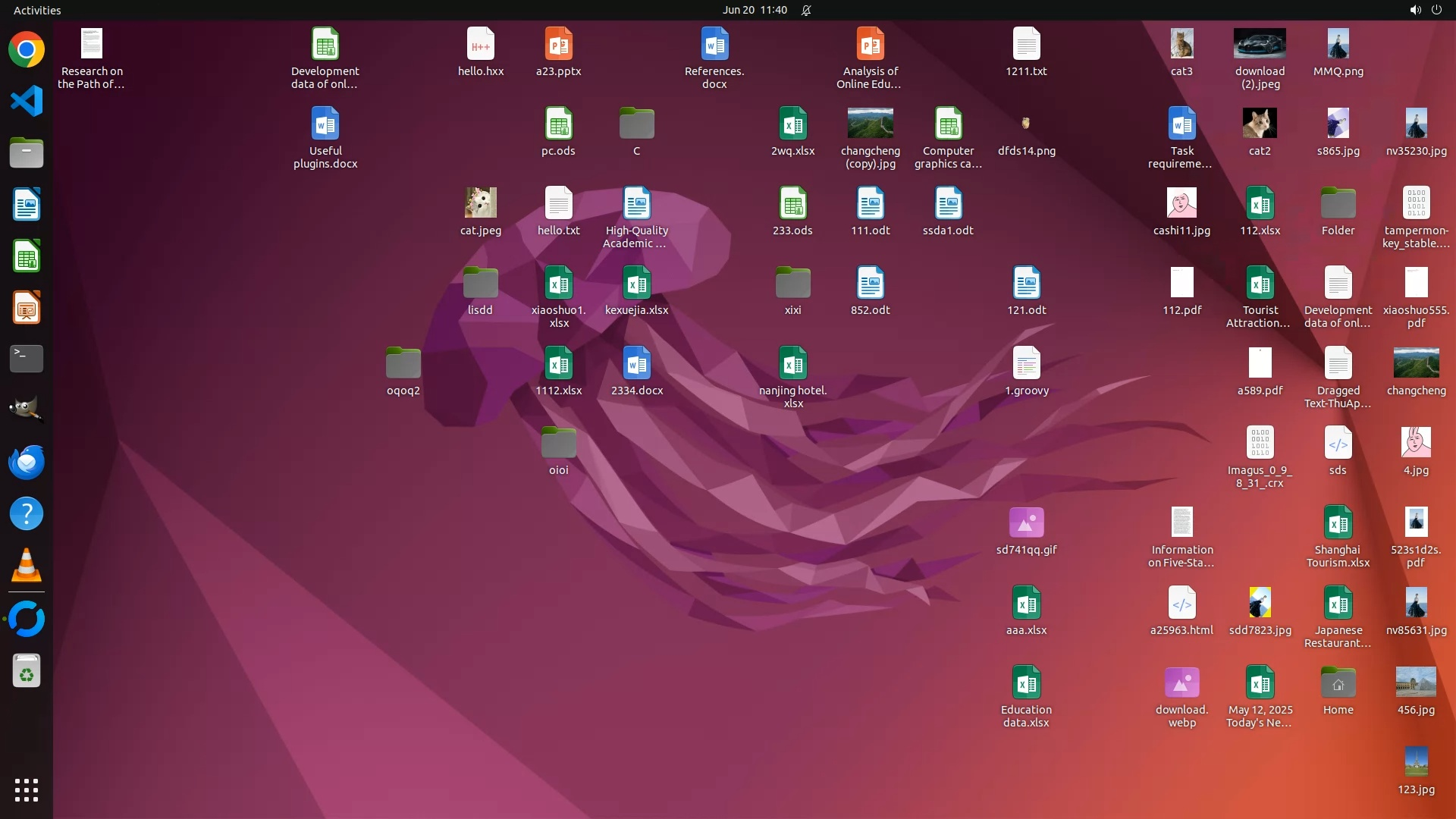Viewport: 1456px width, 819px height.
Task: Launch Visual Studio Code from dock
Action: (x=27, y=102)
